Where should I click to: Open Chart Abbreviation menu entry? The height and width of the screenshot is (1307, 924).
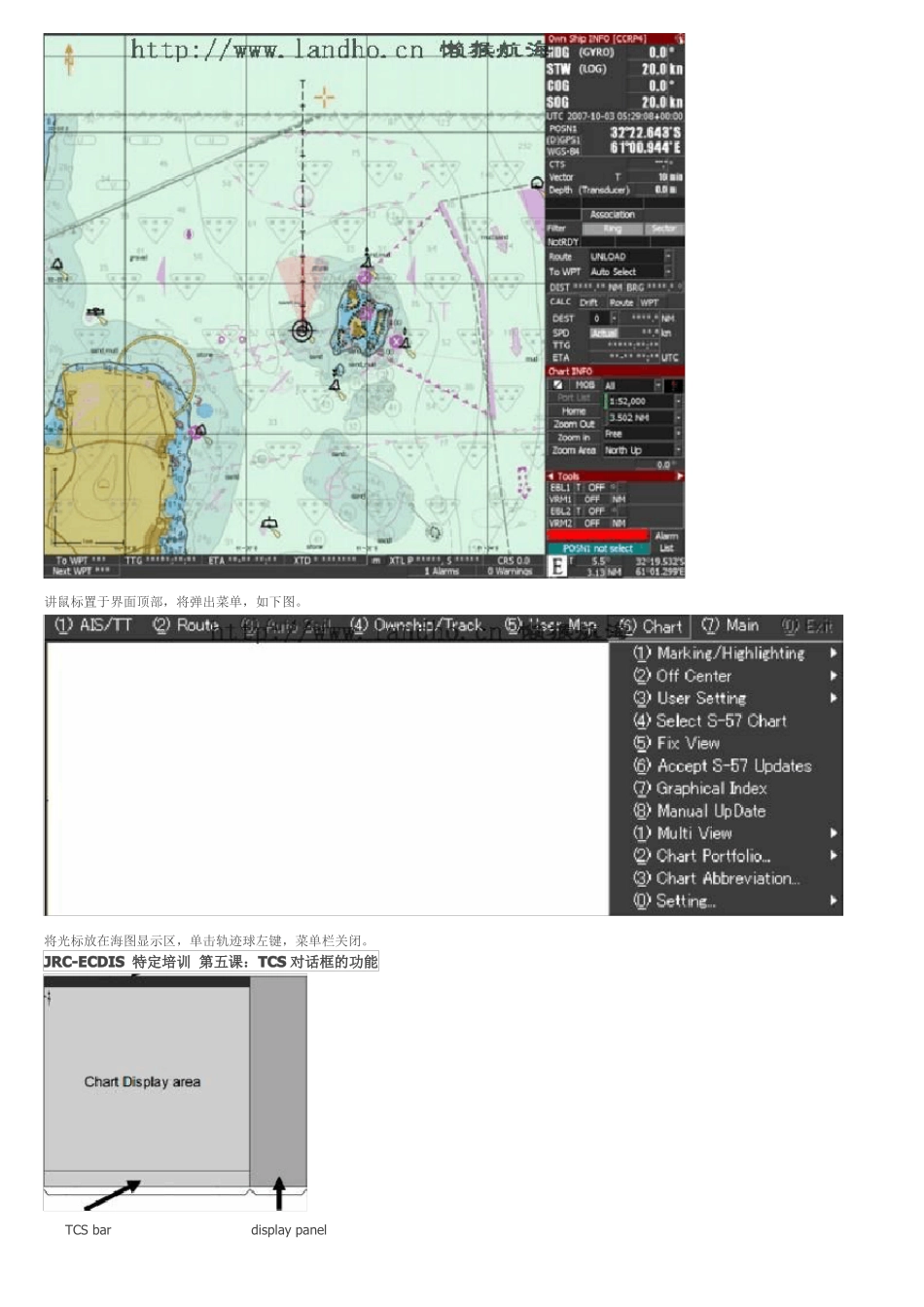tap(717, 878)
